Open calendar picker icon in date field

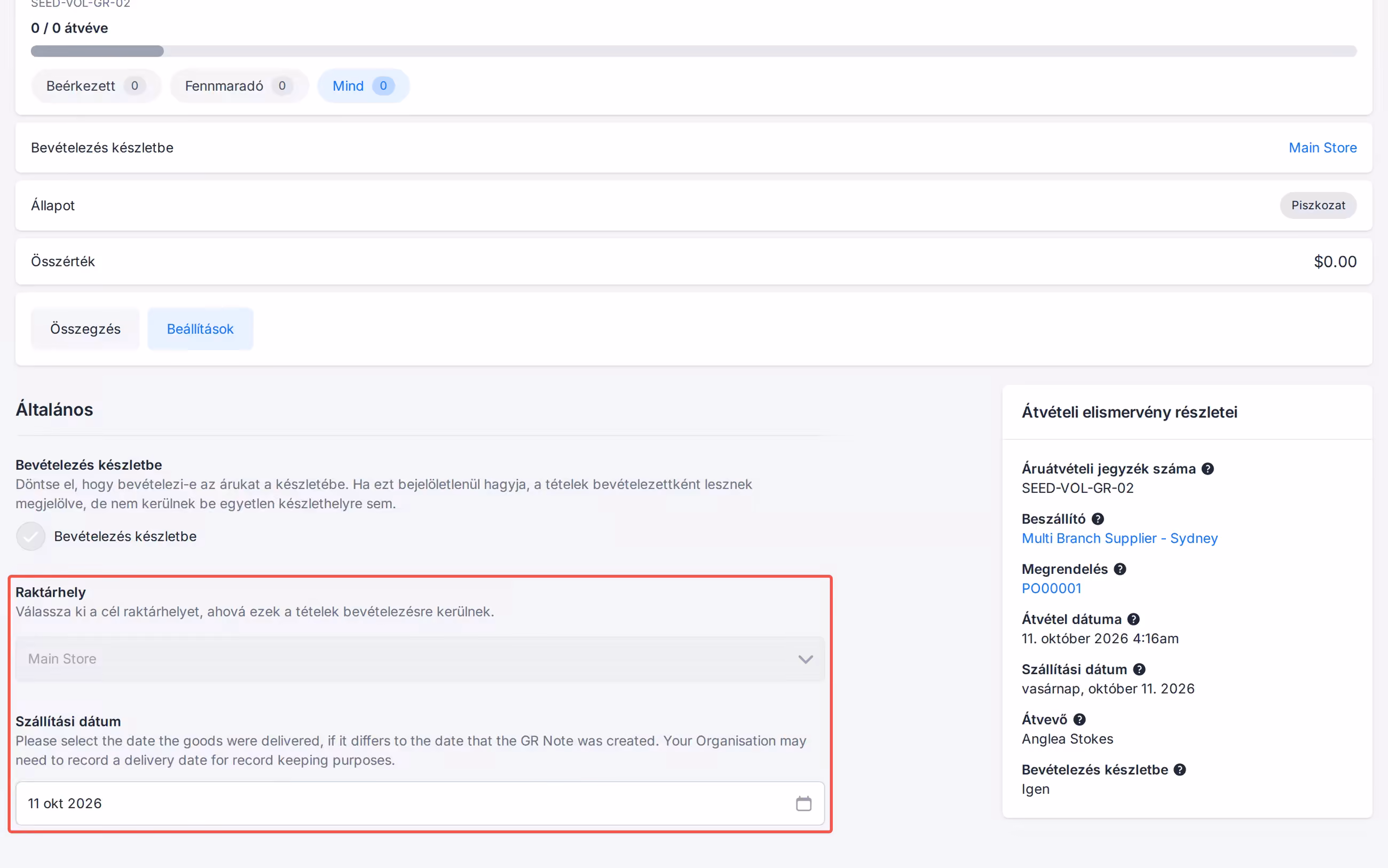click(803, 803)
